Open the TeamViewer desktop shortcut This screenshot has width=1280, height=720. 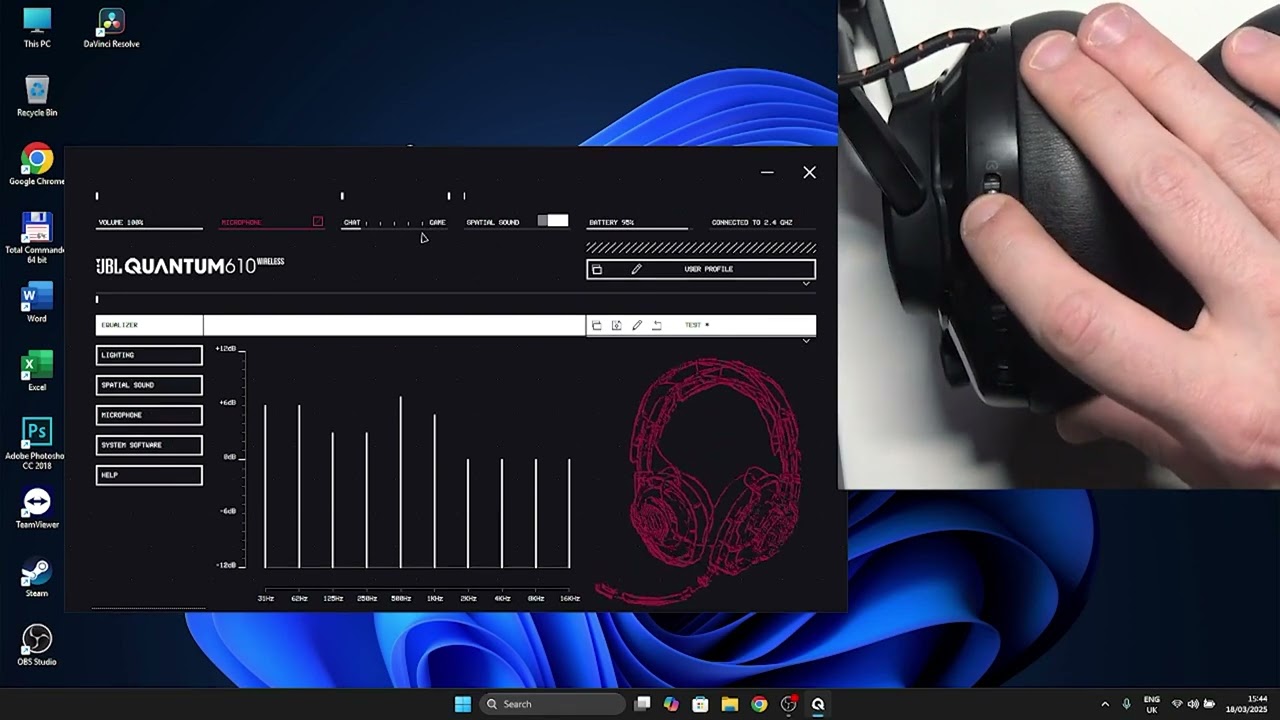[37, 509]
